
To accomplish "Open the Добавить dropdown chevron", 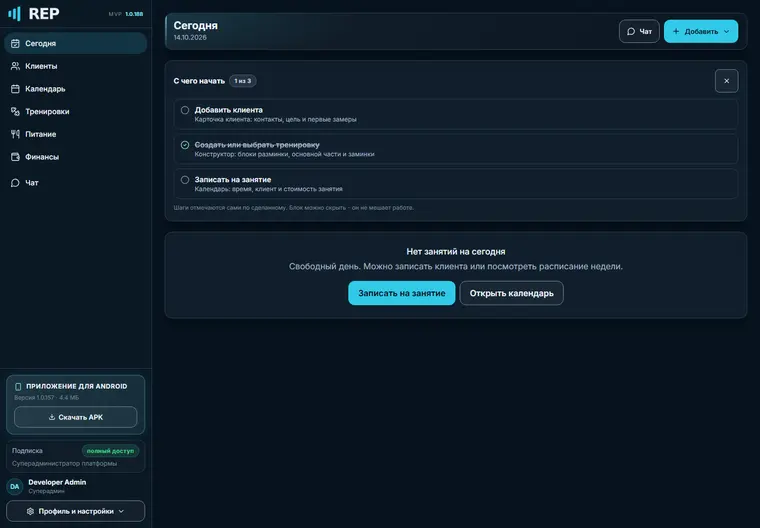I will point(726,32).
